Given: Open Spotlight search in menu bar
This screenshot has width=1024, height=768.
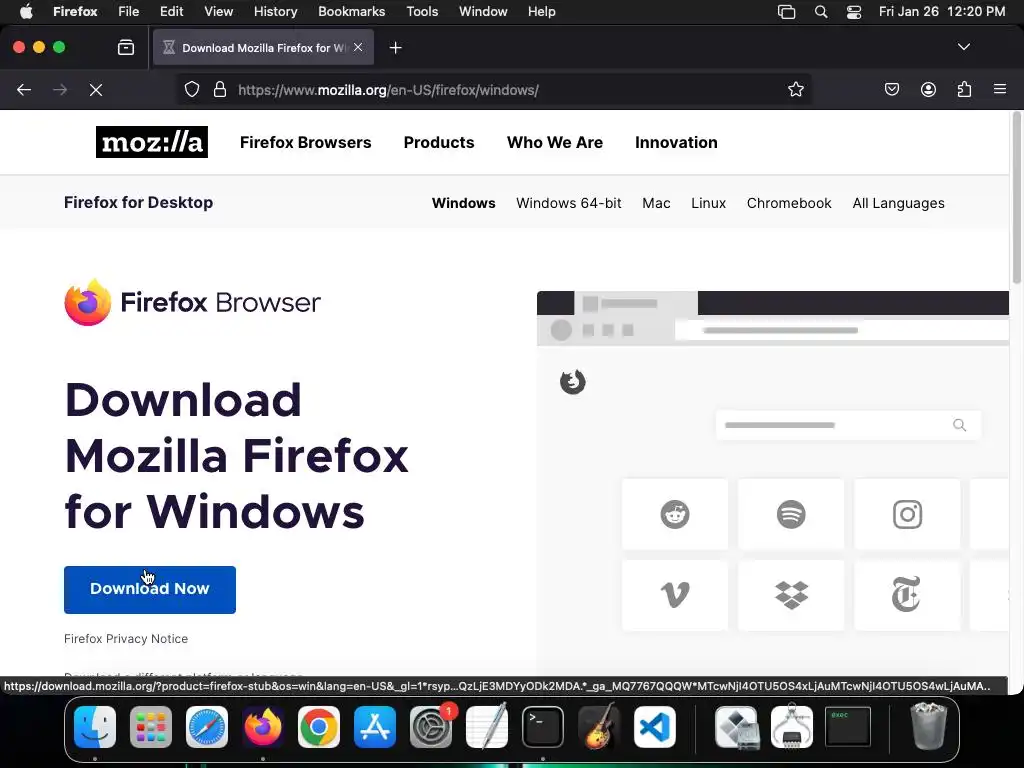Looking at the screenshot, I should [x=821, y=12].
